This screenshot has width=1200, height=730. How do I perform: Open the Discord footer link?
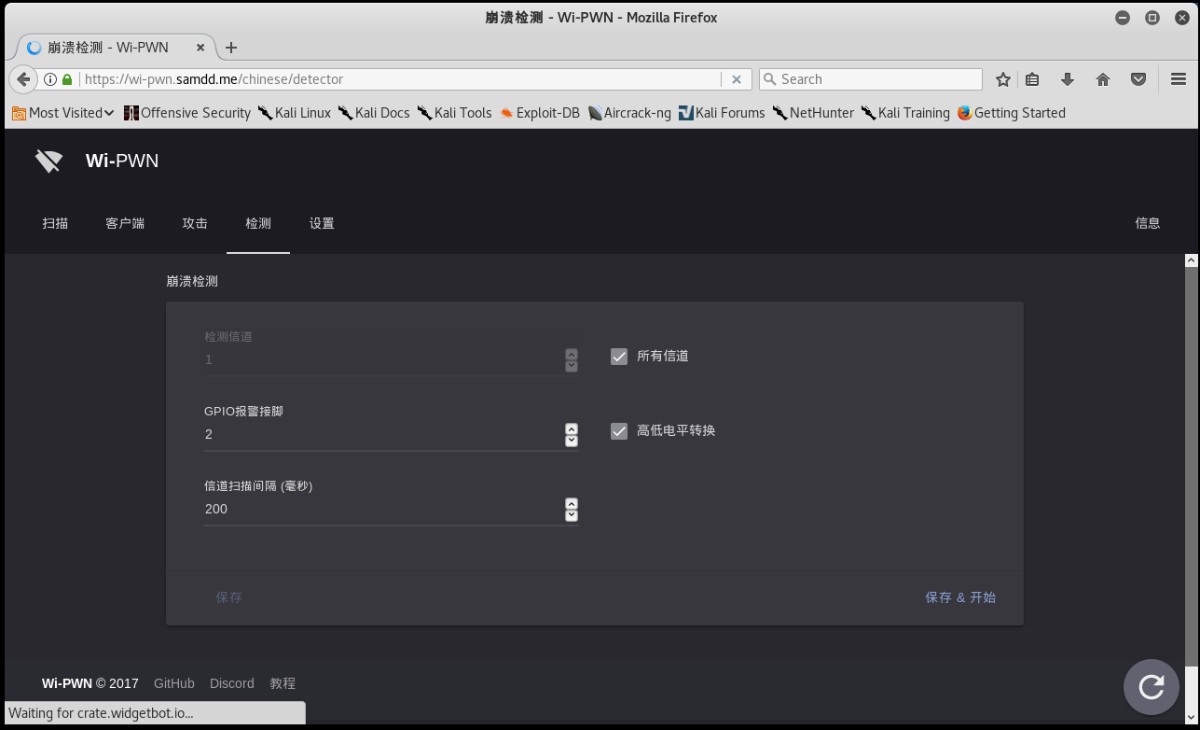pos(232,683)
